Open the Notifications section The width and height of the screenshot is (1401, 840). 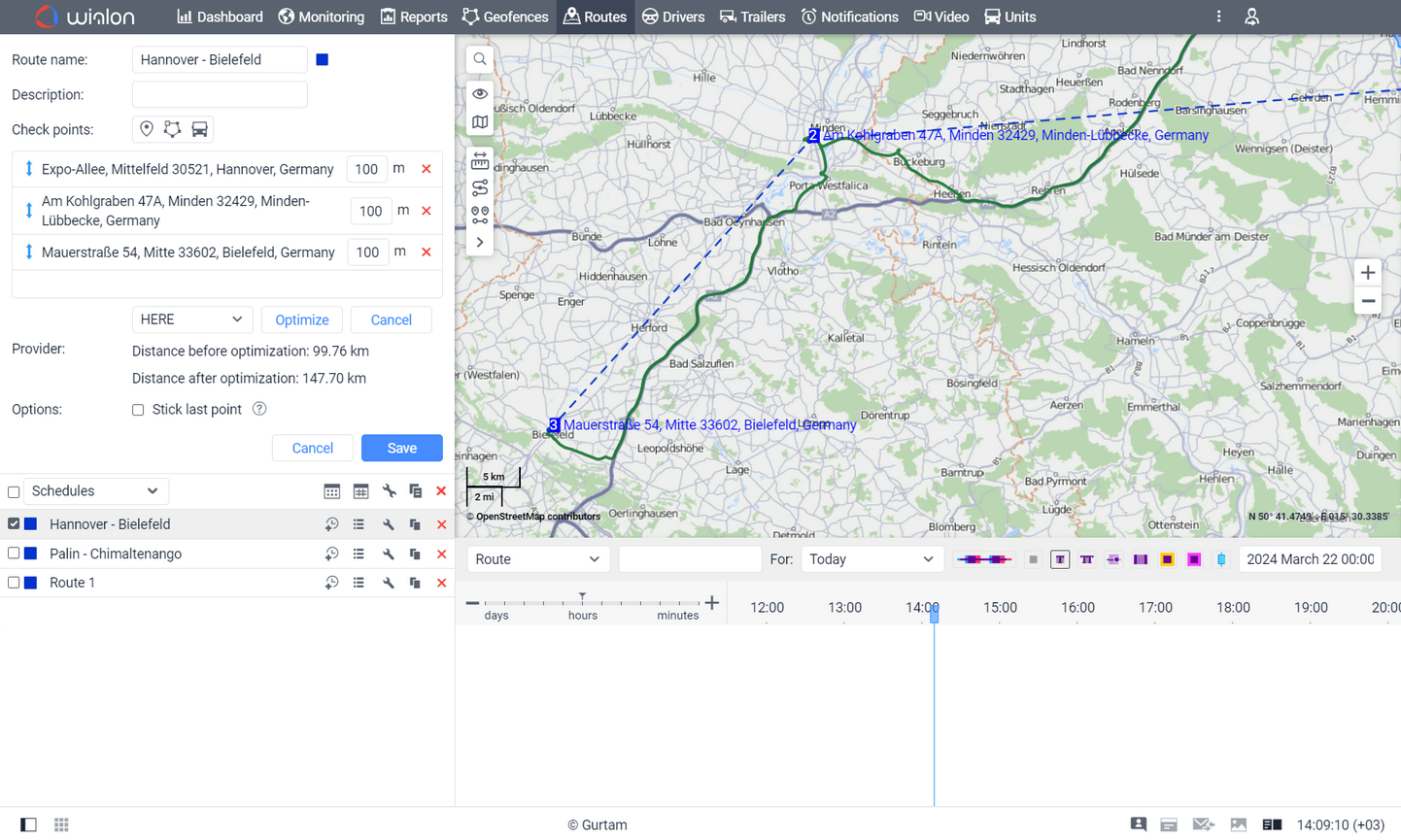[x=849, y=17]
